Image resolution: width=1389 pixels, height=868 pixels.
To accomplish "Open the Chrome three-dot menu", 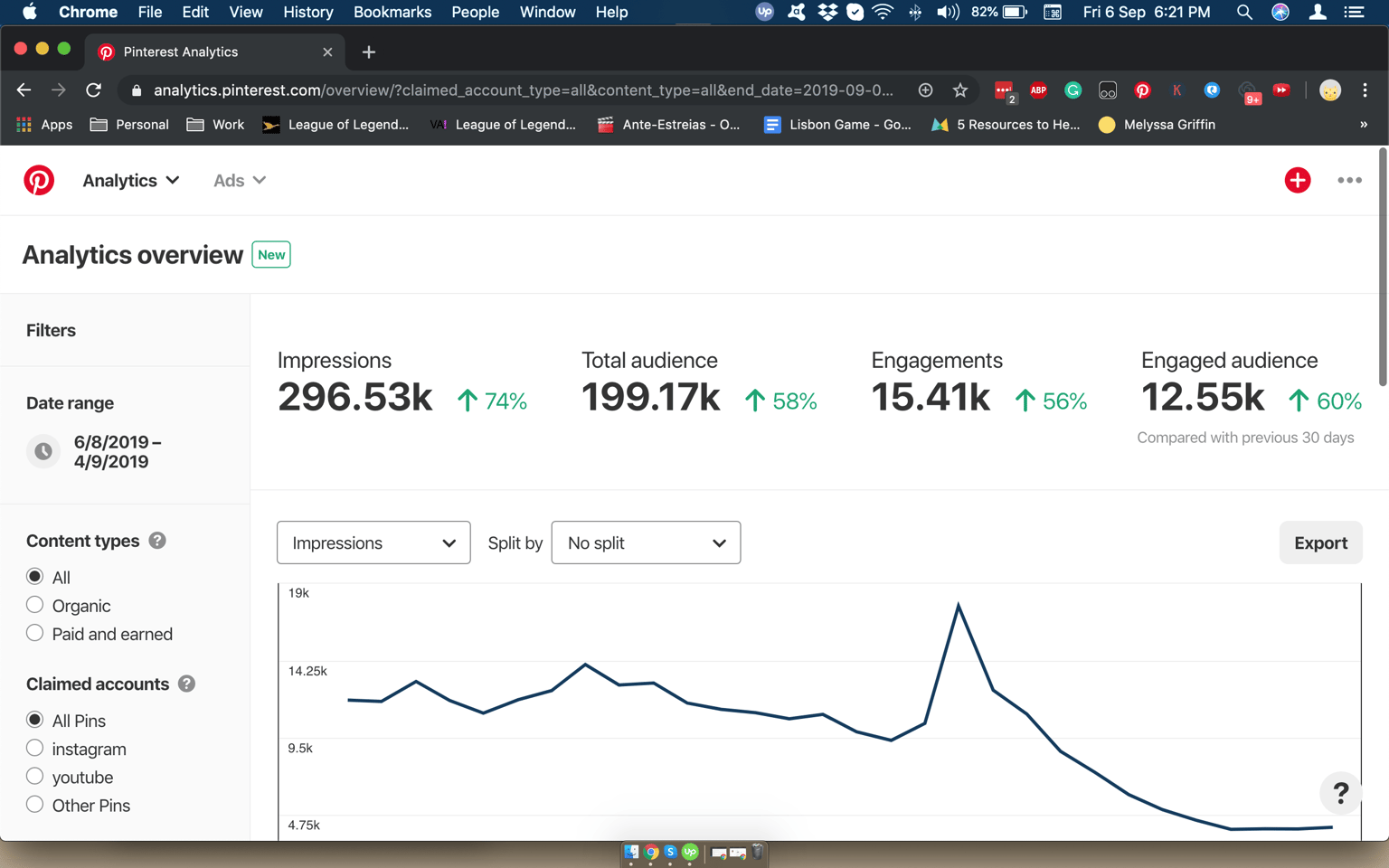I will click(1365, 90).
